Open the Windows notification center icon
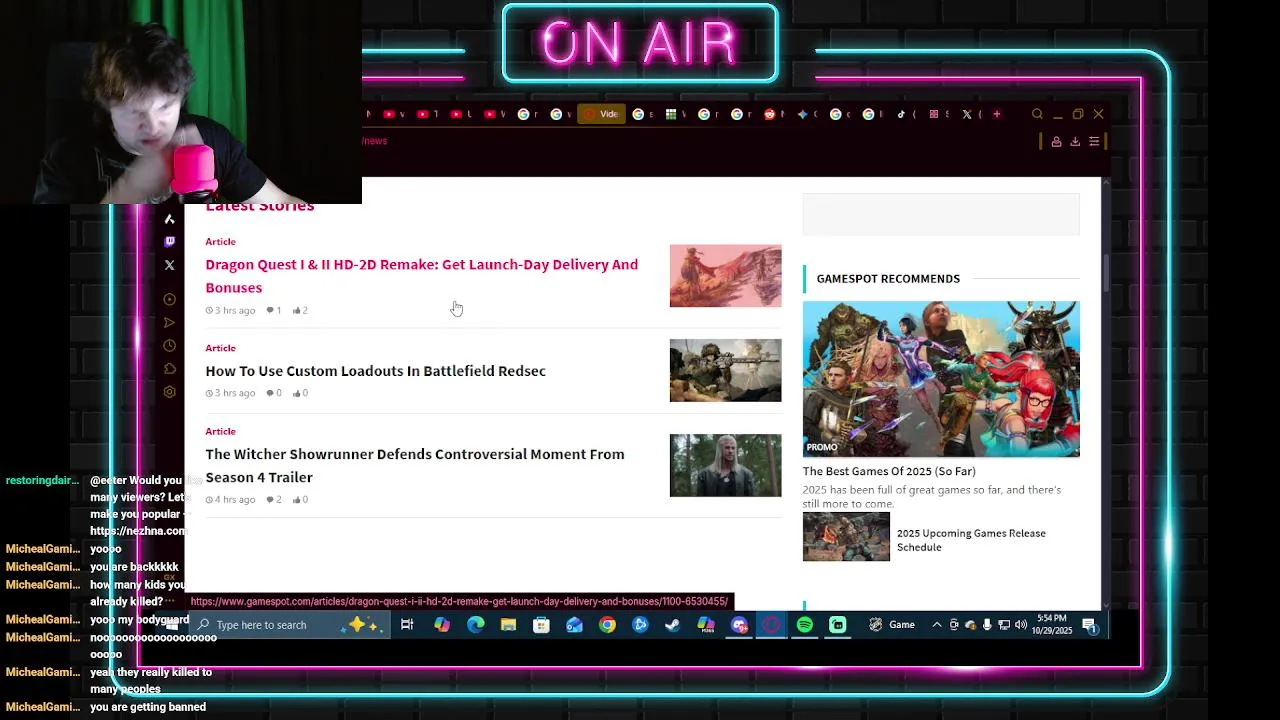 point(1089,625)
